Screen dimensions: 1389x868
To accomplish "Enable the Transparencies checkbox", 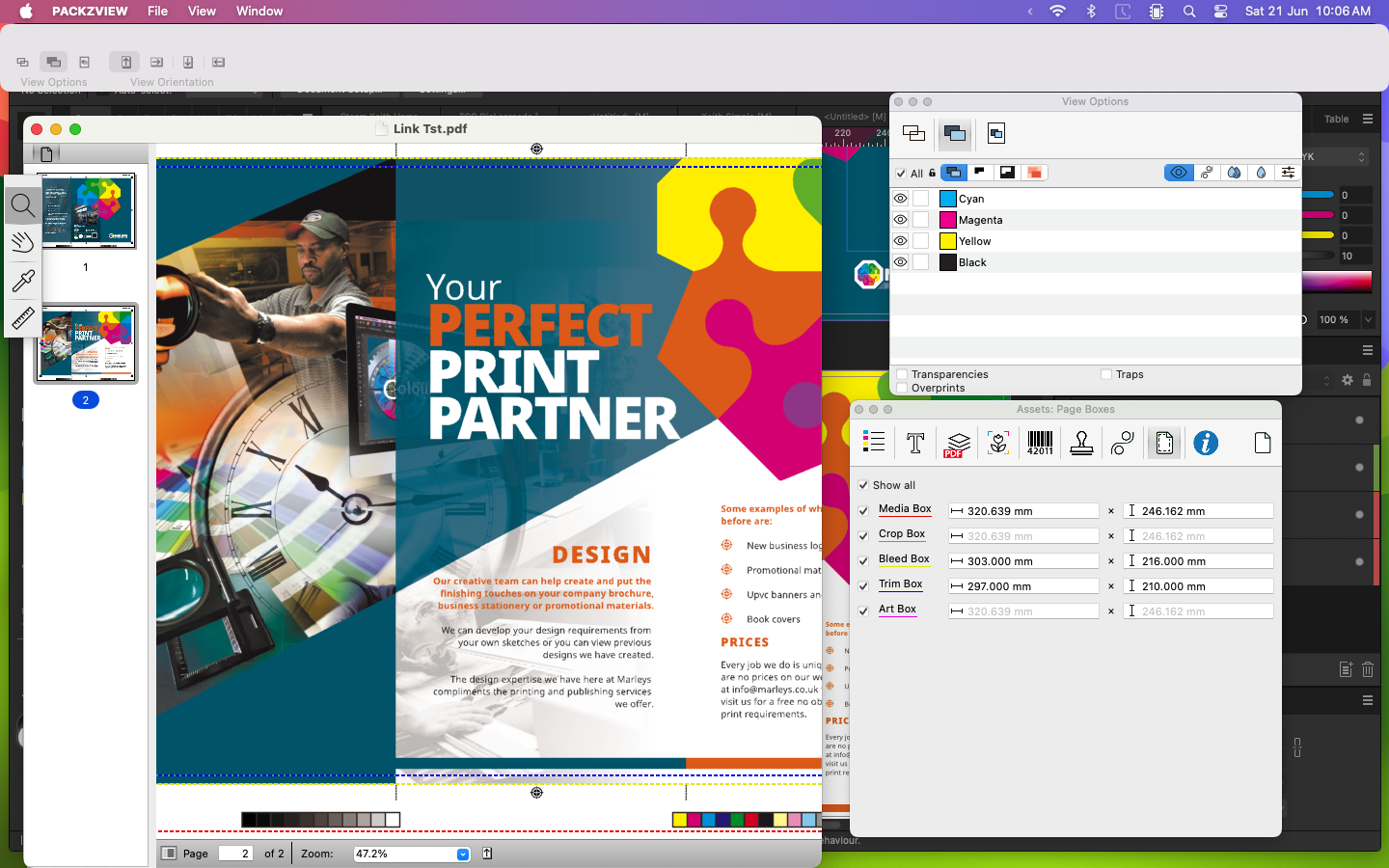I will [902, 374].
